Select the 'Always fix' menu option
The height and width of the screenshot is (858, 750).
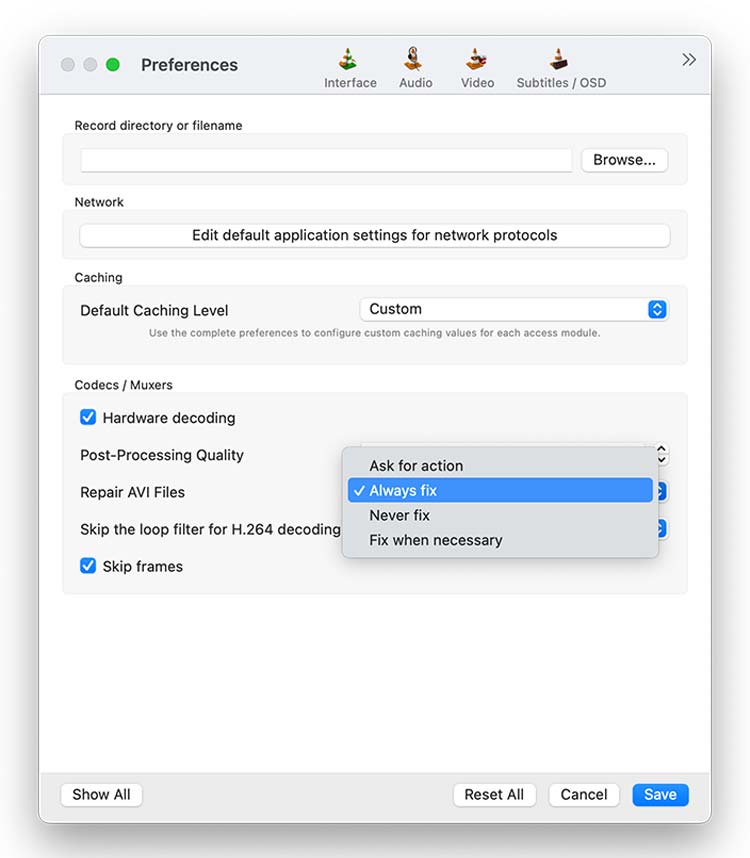tap(403, 491)
